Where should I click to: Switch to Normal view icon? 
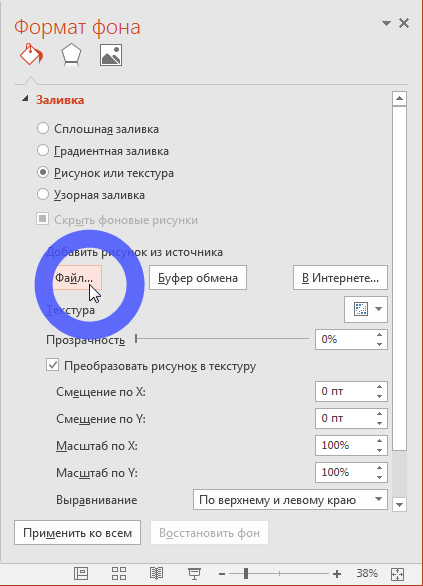[81, 573]
